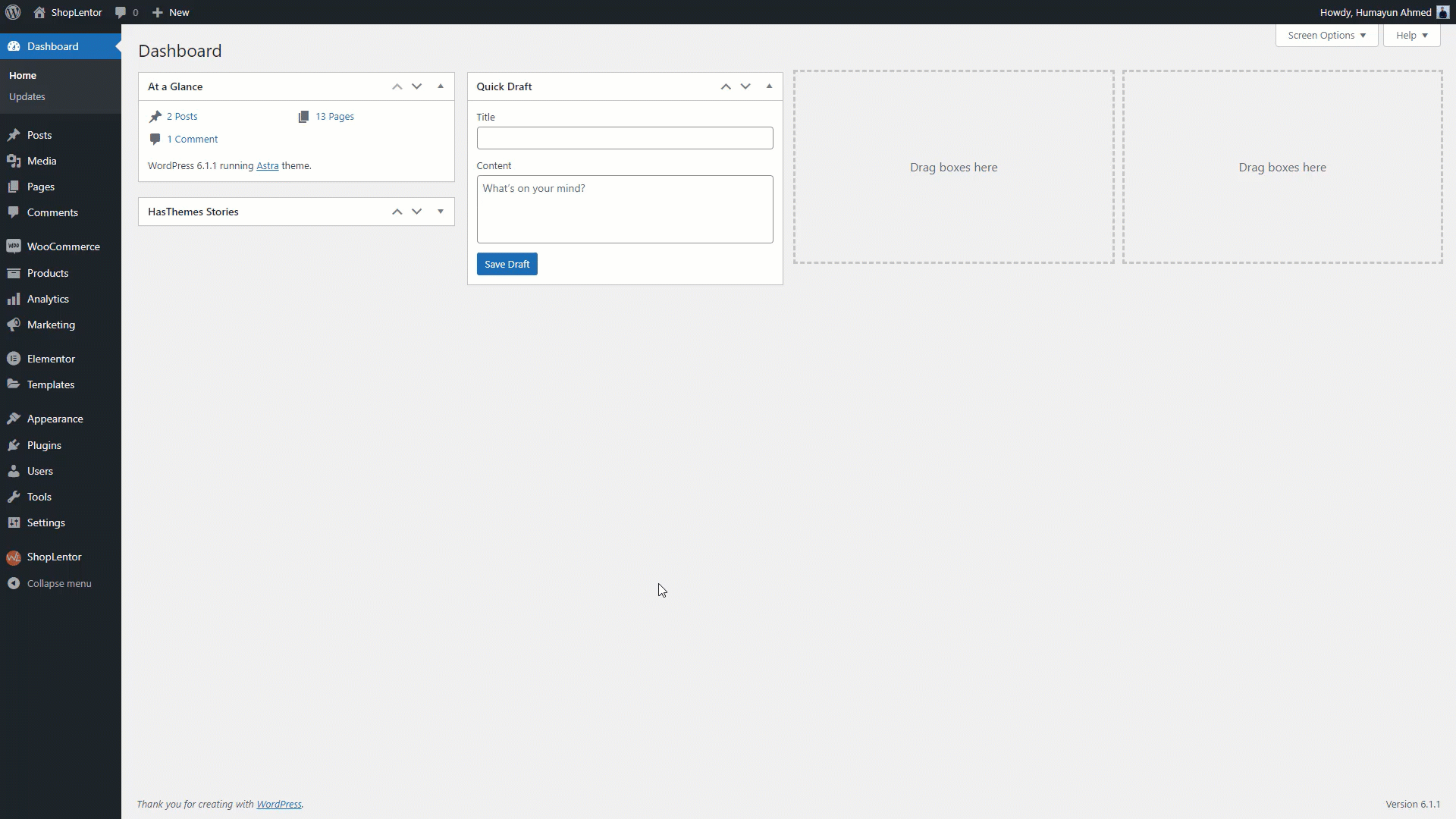Expand the Screen Options dropdown
Viewport: 1456px width, 819px height.
tap(1326, 36)
